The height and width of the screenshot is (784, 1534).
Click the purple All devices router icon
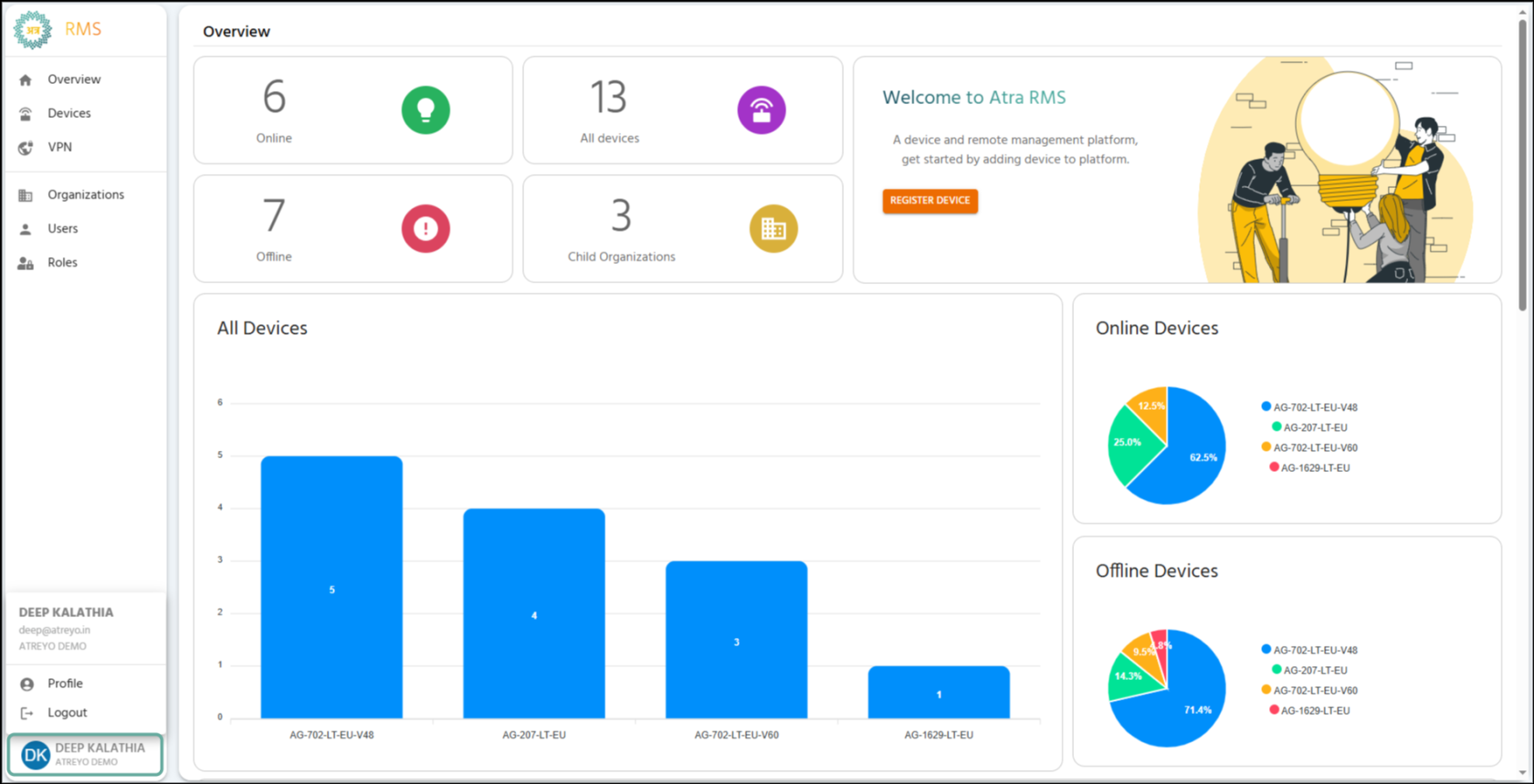[761, 110]
